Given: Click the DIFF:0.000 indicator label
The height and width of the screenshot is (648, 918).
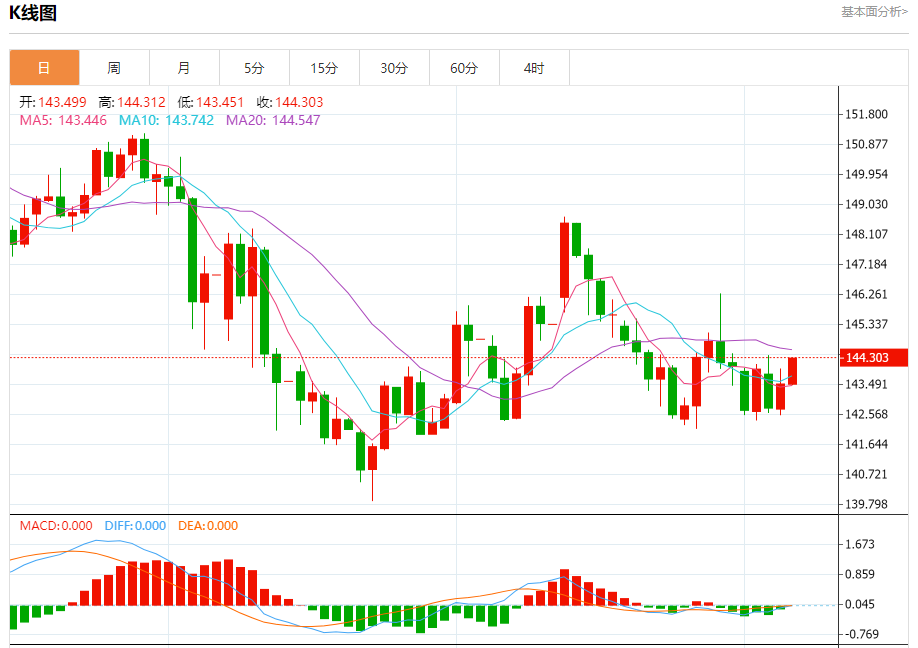Looking at the screenshot, I should 135,526.
